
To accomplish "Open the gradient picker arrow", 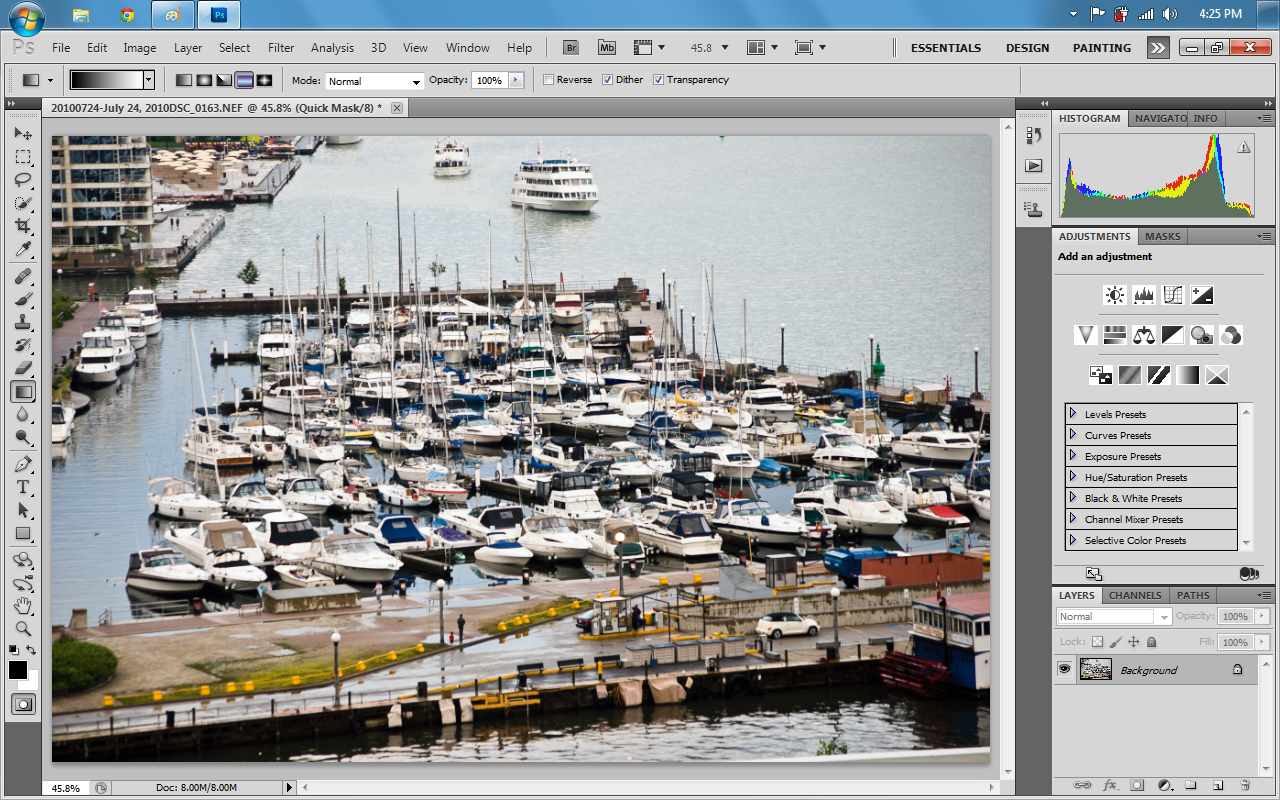I will [149, 80].
